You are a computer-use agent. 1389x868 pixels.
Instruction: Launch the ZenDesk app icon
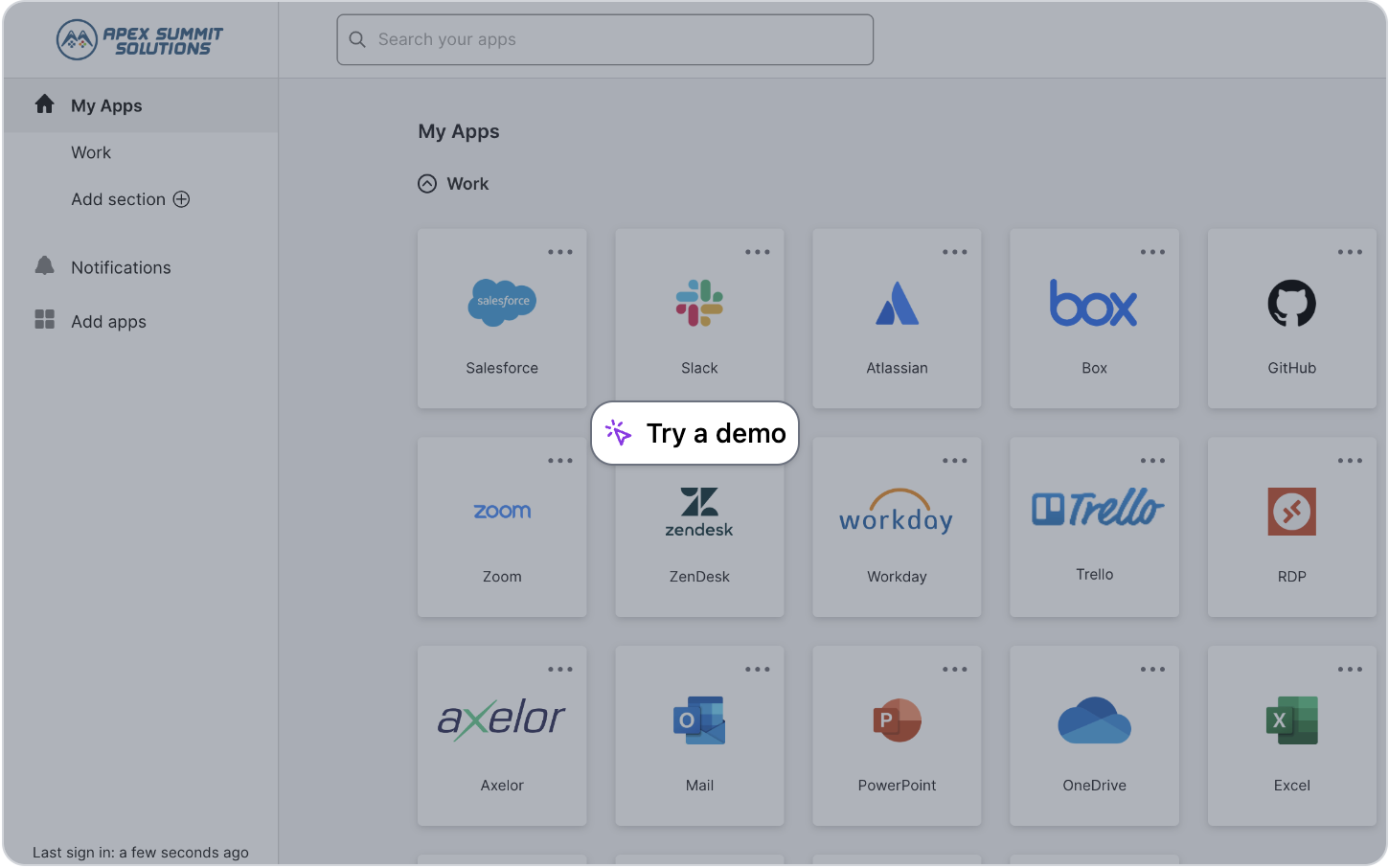pos(699,512)
